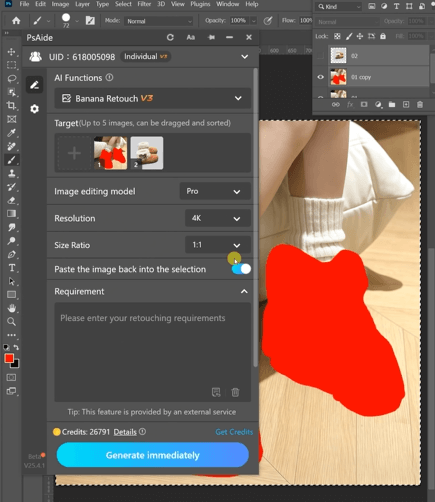Select the Pen tool
Image resolution: width=435 pixels, height=502 pixels.
(x=11, y=254)
